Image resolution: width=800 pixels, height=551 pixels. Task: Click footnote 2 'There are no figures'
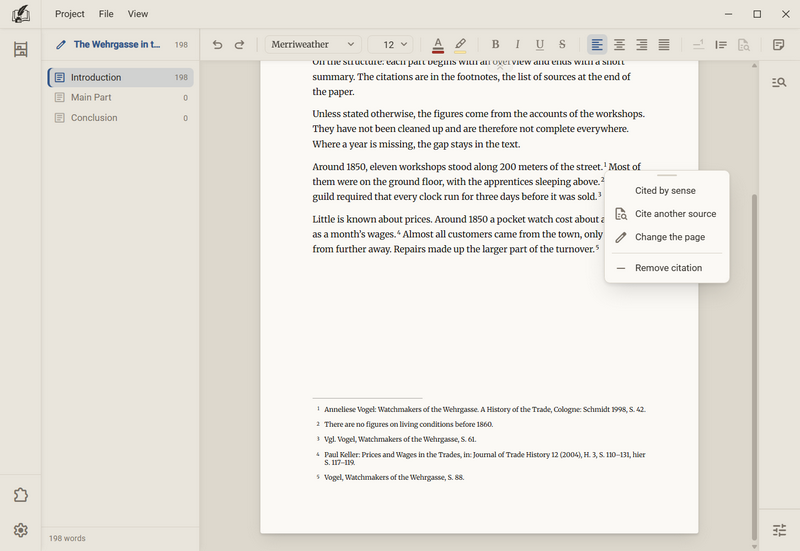(408, 424)
